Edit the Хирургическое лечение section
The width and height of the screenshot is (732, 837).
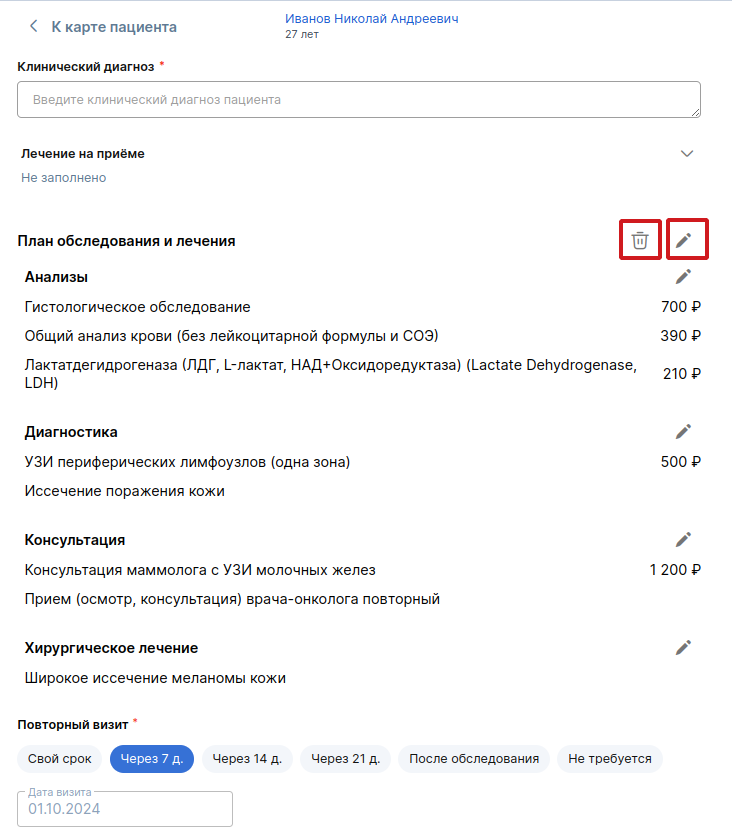point(684,647)
